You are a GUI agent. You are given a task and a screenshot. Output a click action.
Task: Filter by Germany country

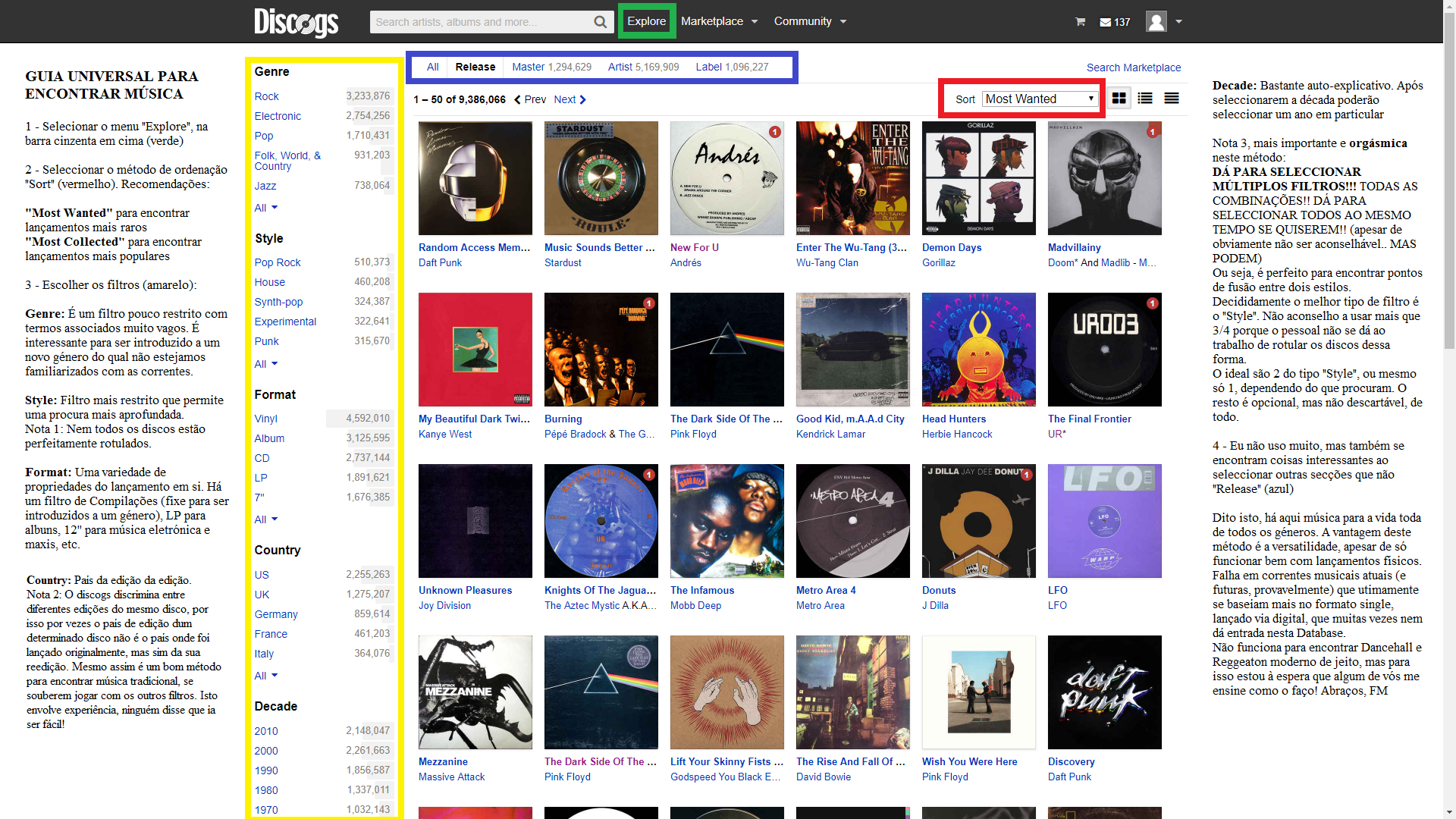click(x=276, y=614)
